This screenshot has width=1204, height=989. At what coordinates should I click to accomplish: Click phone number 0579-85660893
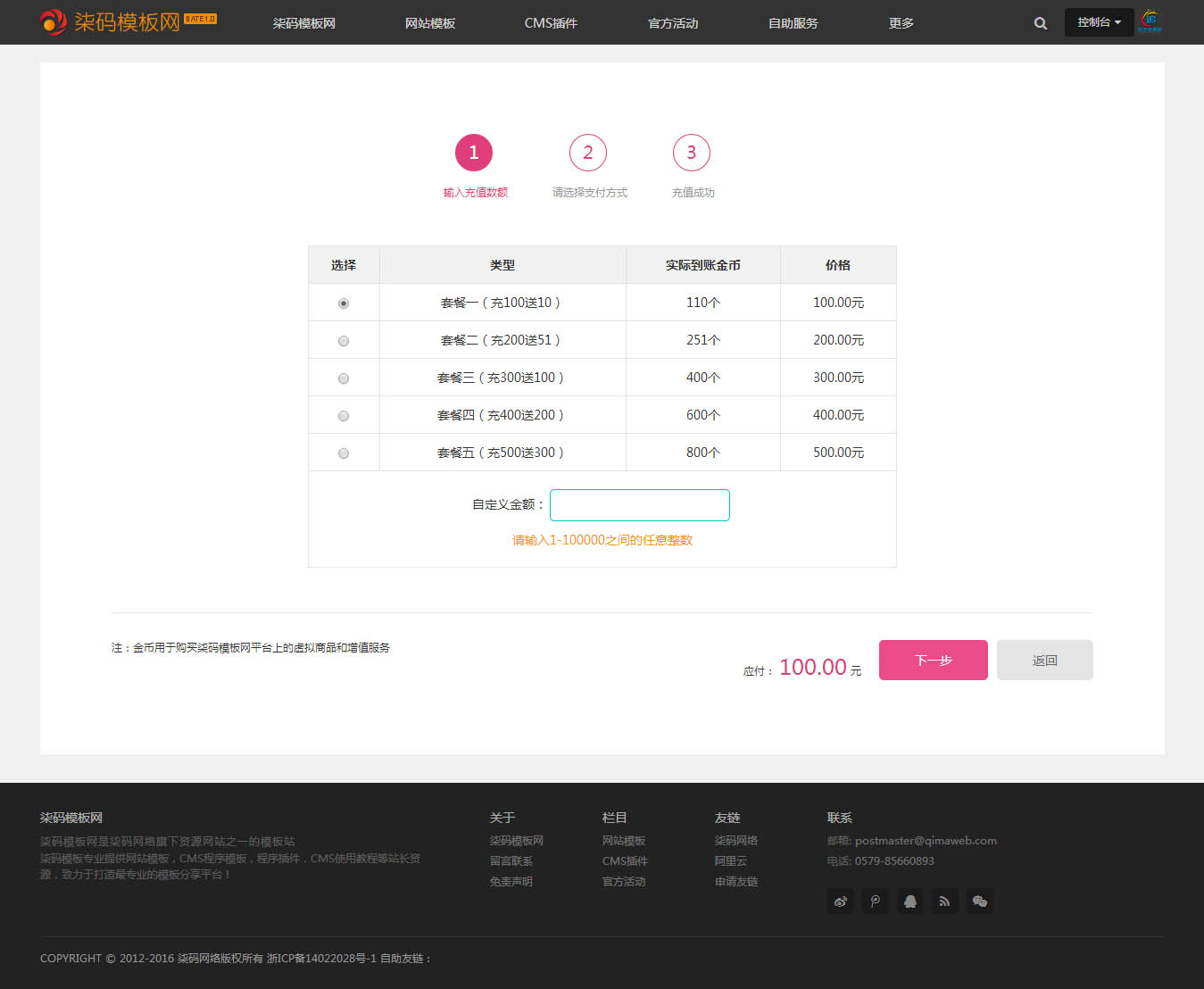(894, 861)
